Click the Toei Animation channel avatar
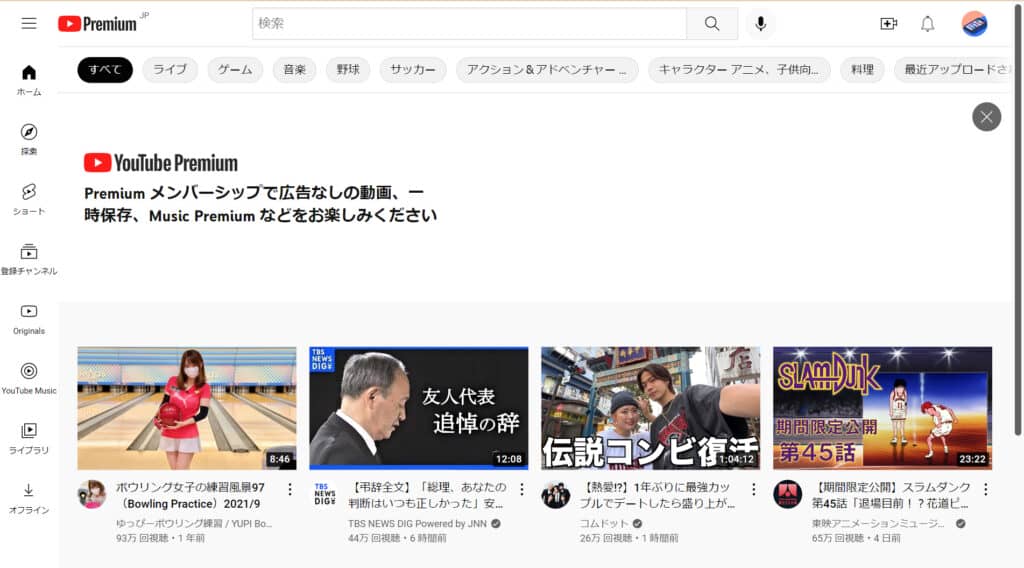 pyautogui.click(x=788, y=494)
